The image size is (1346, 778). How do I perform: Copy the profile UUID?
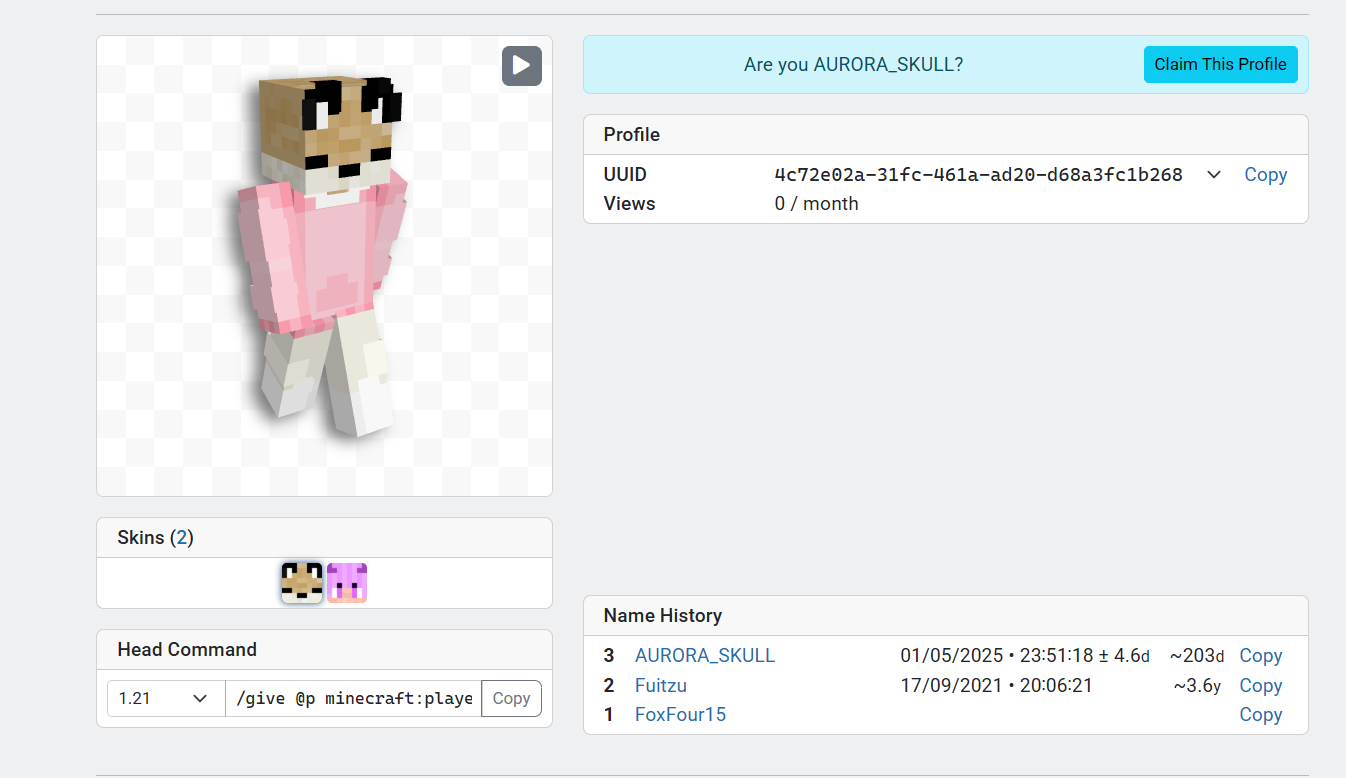(x=1265, y=175)
